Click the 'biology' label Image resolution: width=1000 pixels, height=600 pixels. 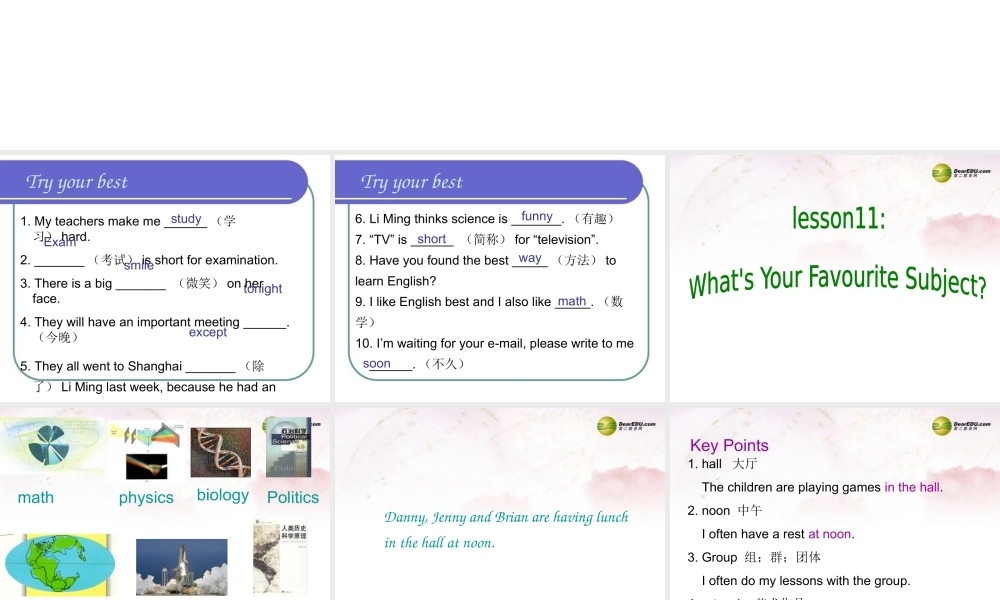[223, 495]
